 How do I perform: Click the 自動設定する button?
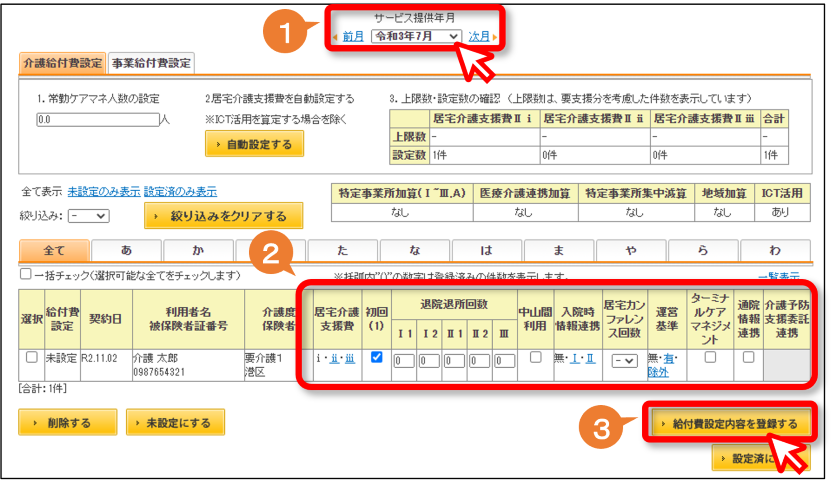pos(254,144)
